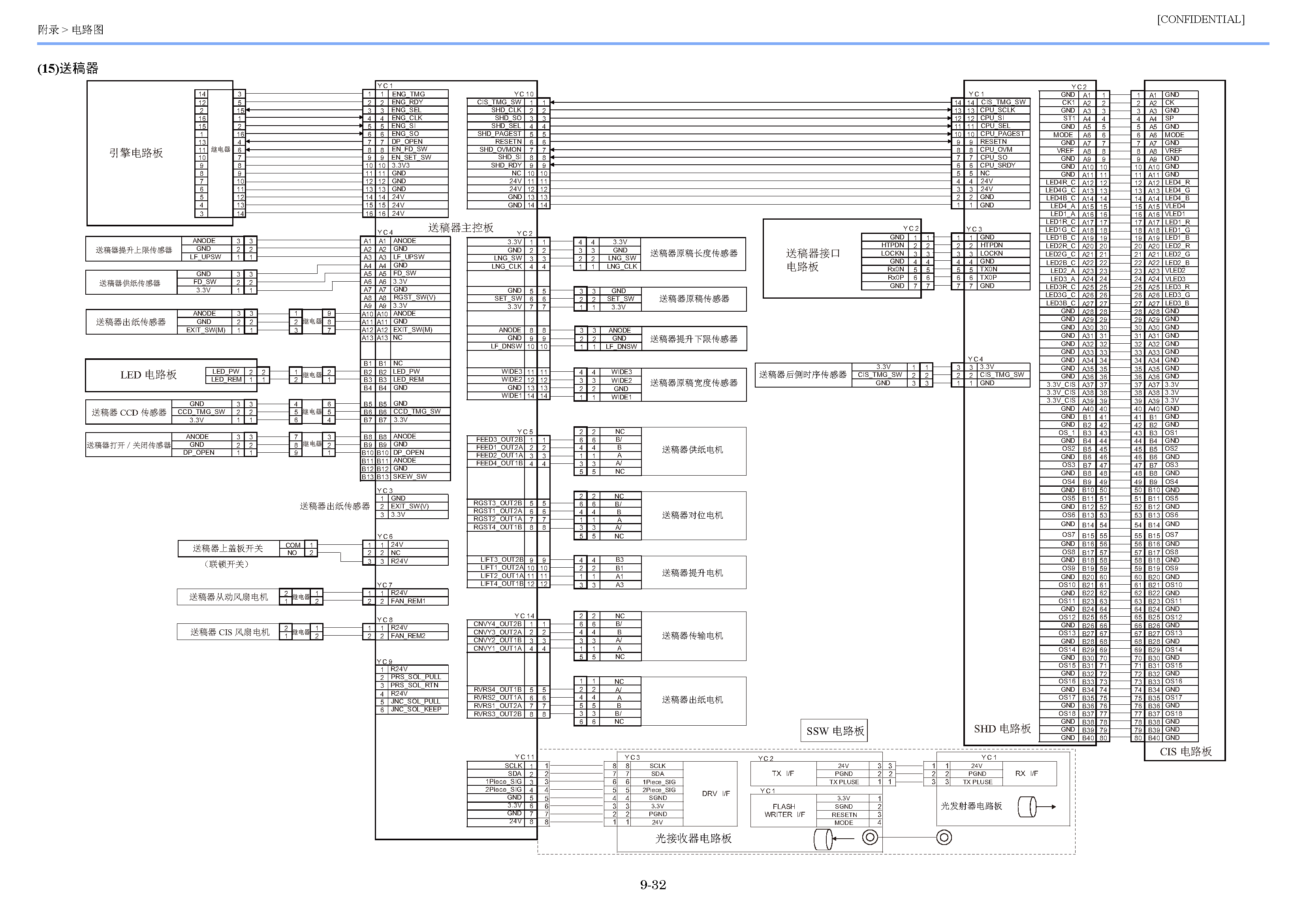The height and width of the screenshot is (924, 1307).
Task: Click the RGST_SW(V) signal label
Action: pyautogui.click(x=414, y=297)
